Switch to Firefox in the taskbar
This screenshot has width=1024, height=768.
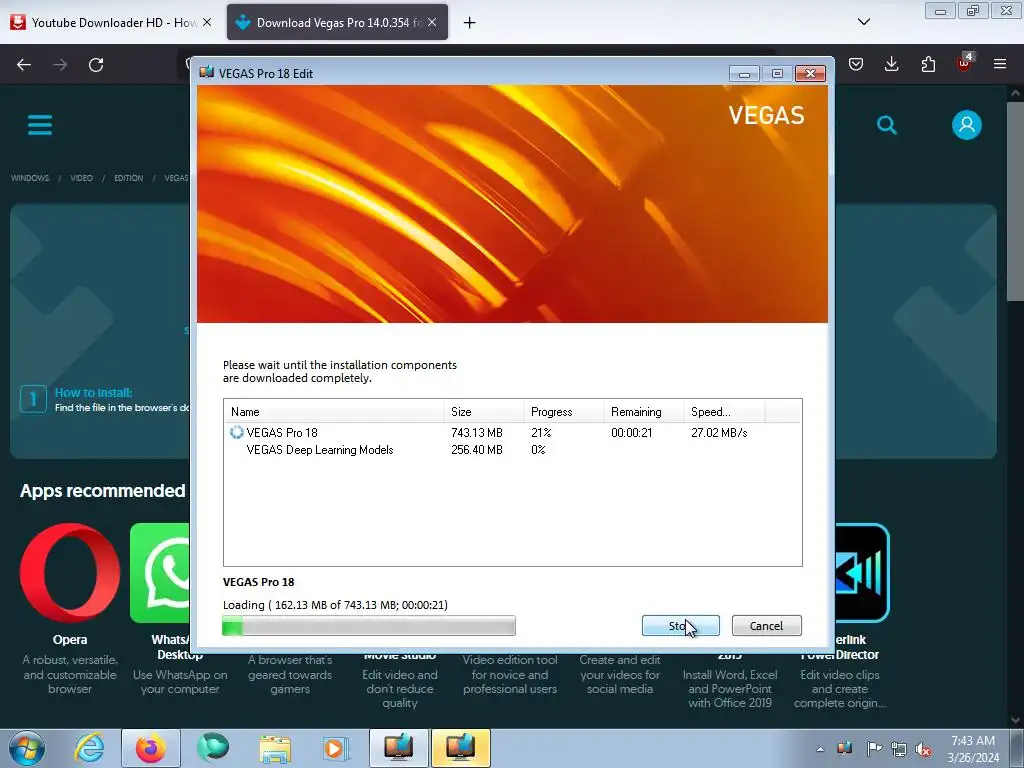click(x=151, y=748)
